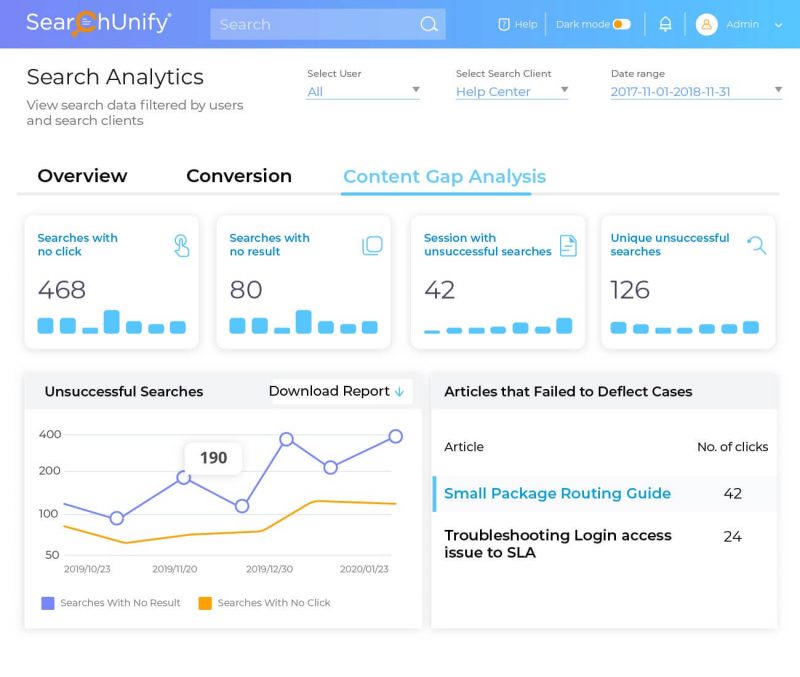Click the Searches with no click title

(78, 244)
